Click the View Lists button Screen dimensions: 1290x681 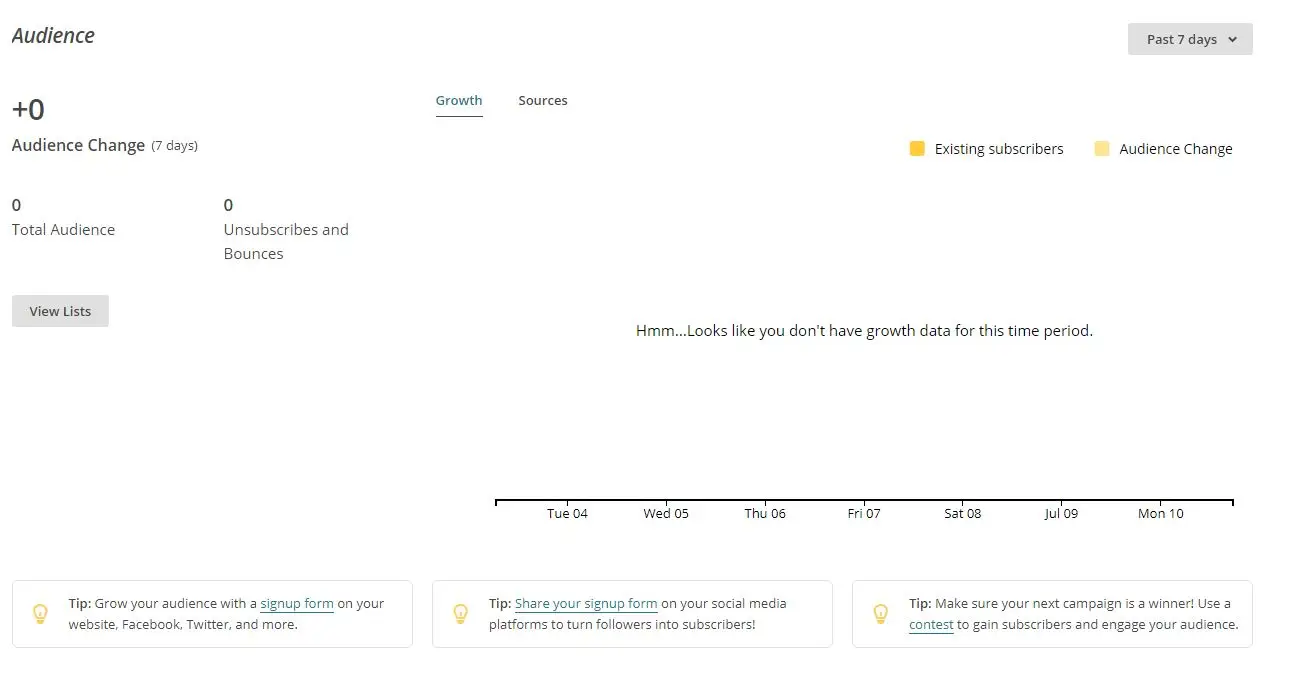pyautogui.click(x=60, y=311)
